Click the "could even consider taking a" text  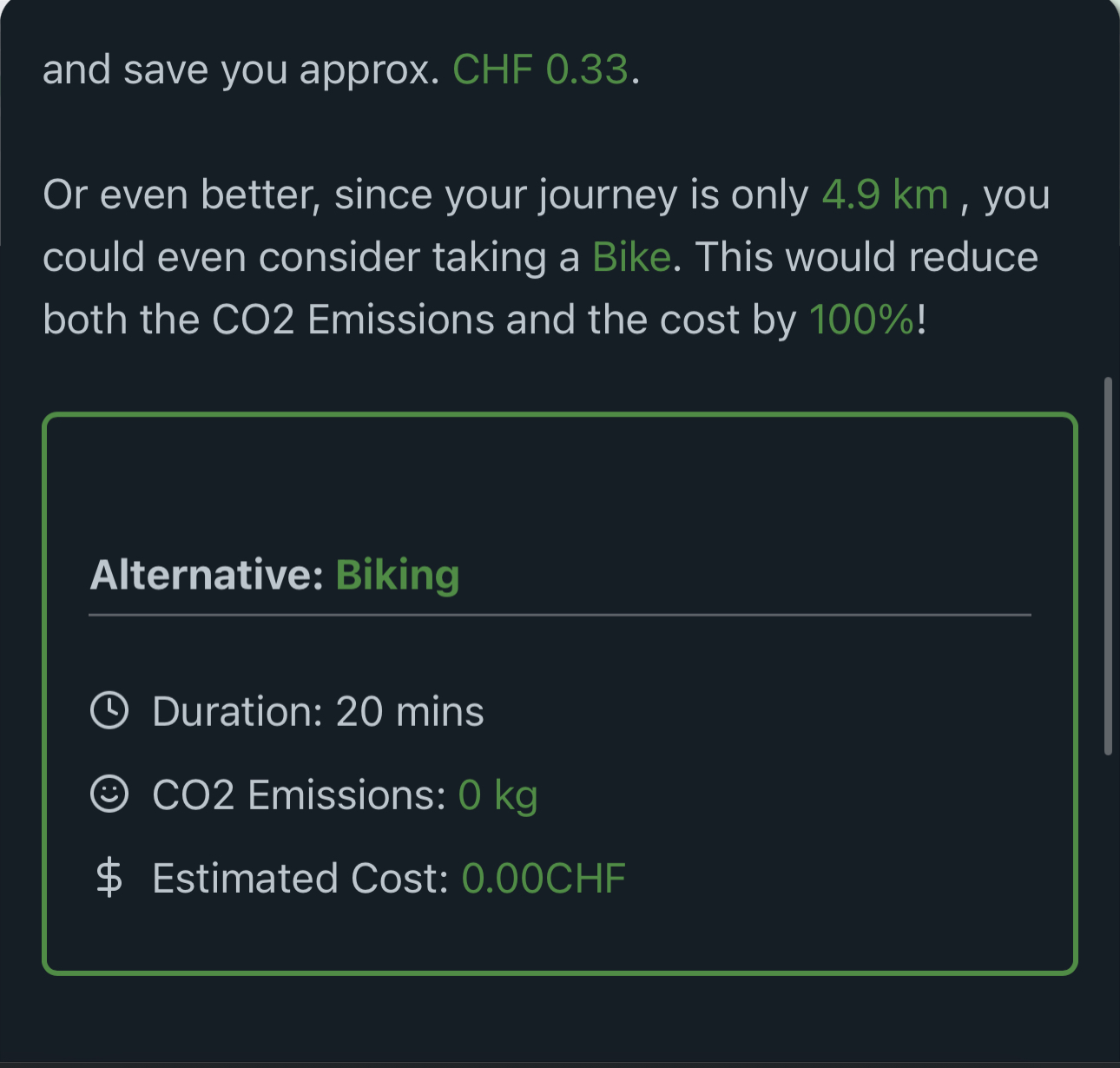coord(311,257)
